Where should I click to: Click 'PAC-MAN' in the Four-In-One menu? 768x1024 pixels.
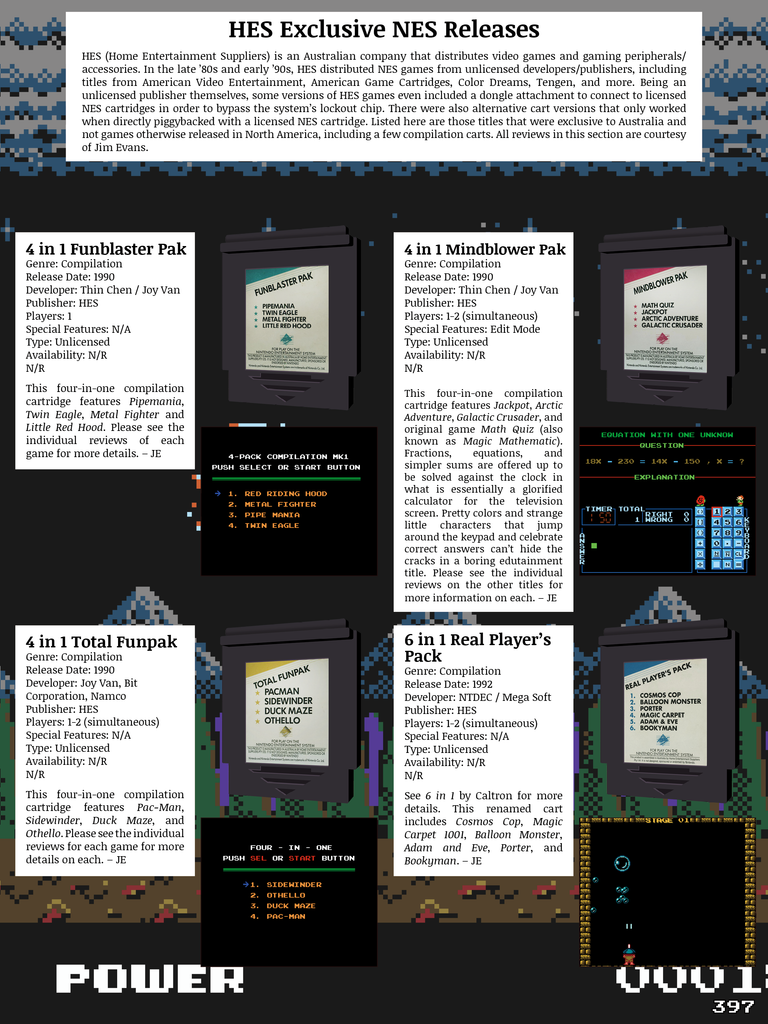click(285, 916)
